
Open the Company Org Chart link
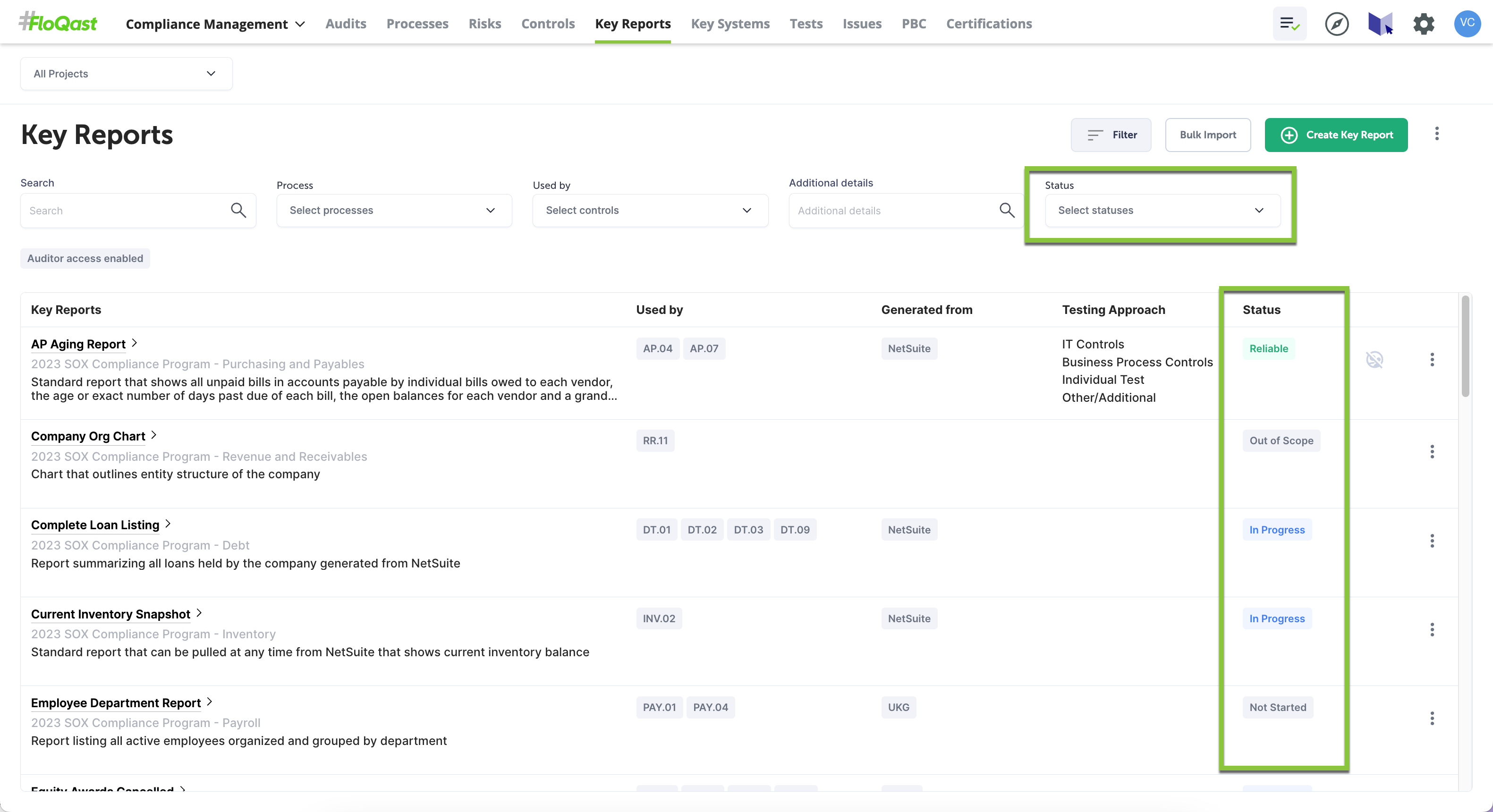pos(88,436)
